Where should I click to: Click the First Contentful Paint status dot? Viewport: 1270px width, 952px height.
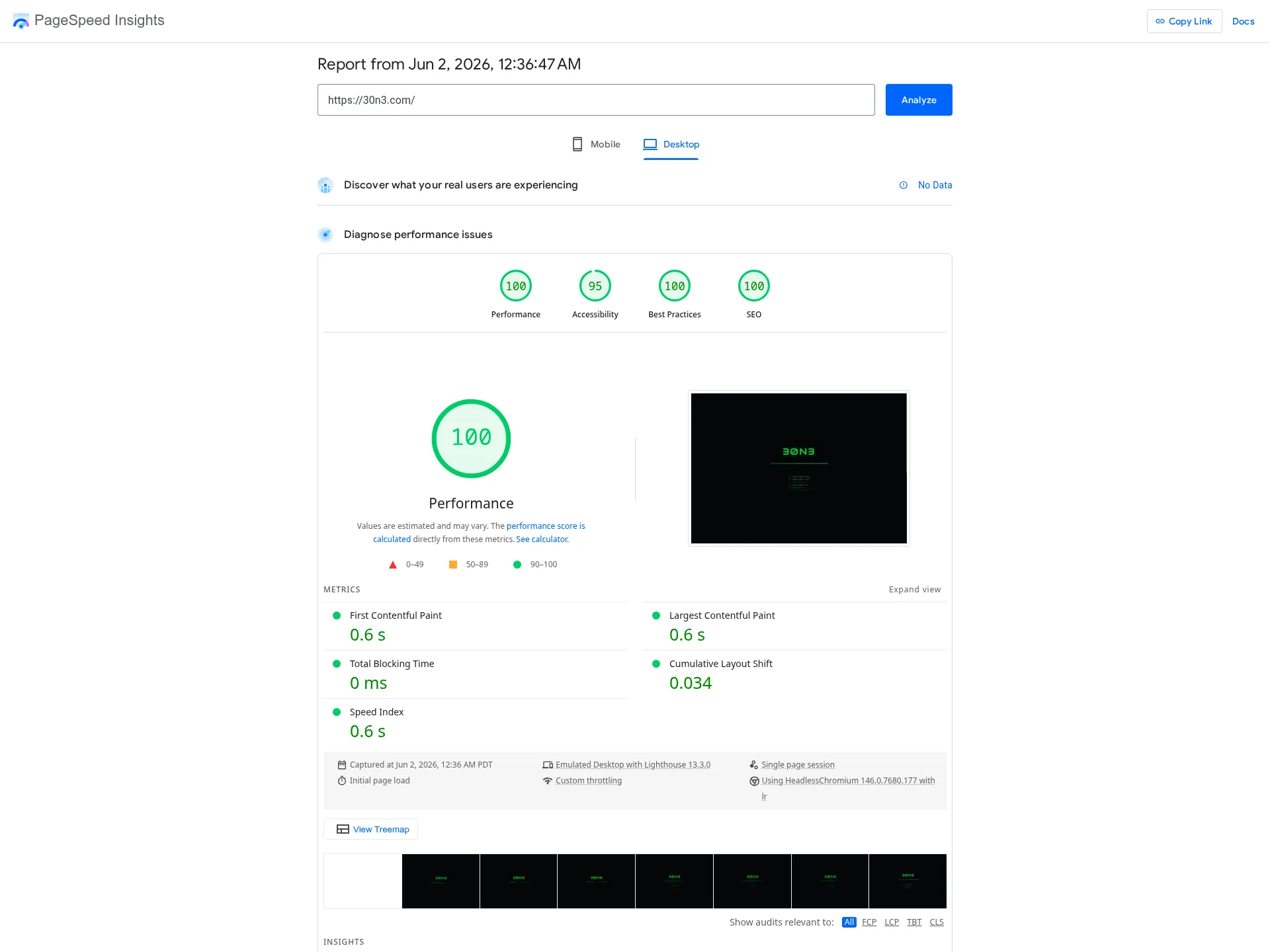(337, 615)
